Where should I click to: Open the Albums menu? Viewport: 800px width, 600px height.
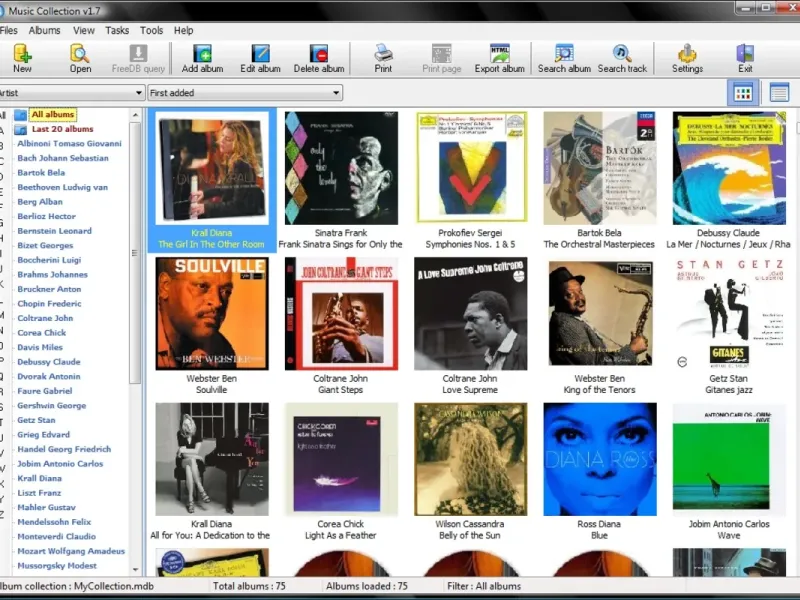point(44,31)
